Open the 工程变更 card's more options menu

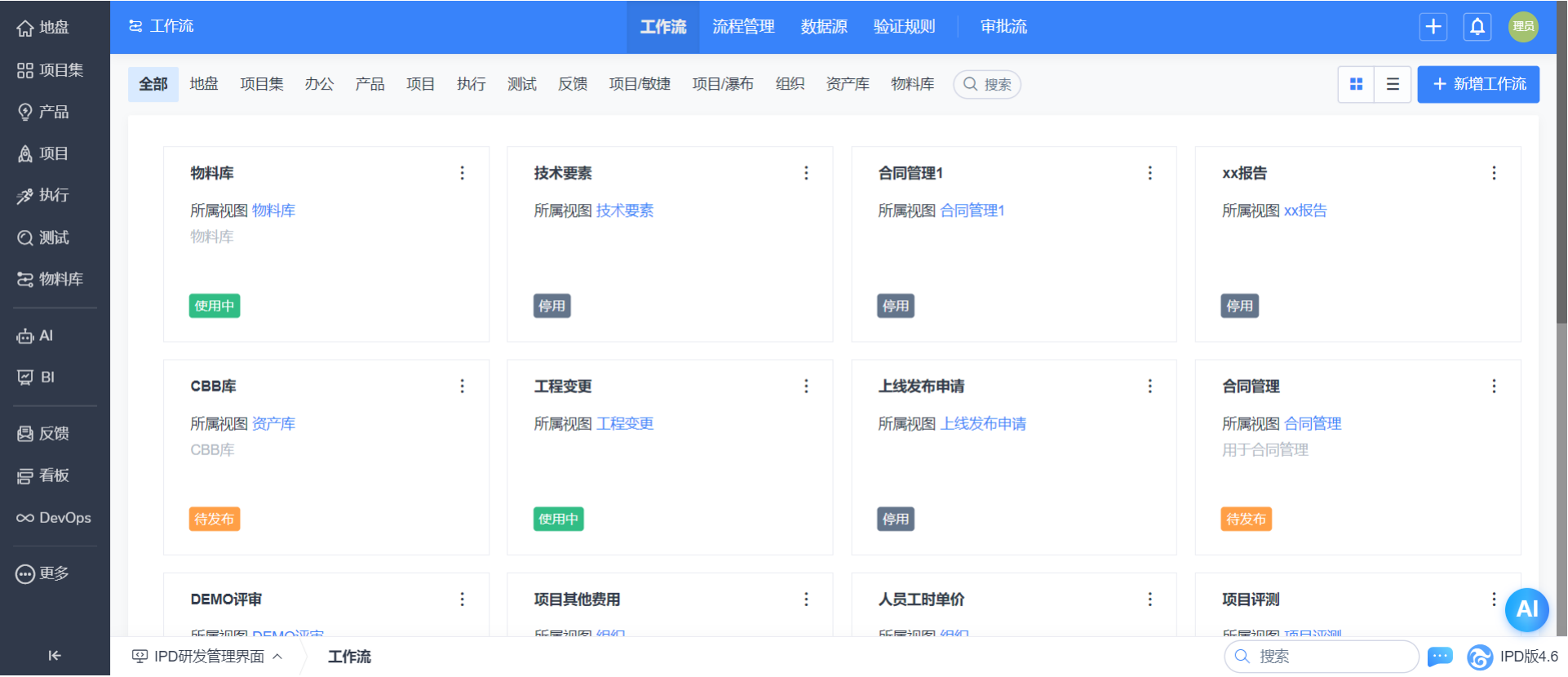806,386
